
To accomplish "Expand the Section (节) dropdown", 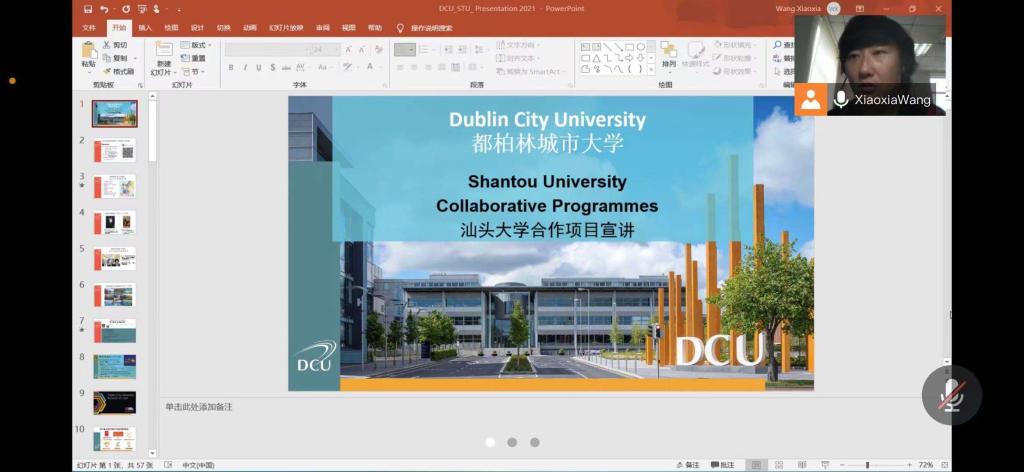I will point(195,71).
